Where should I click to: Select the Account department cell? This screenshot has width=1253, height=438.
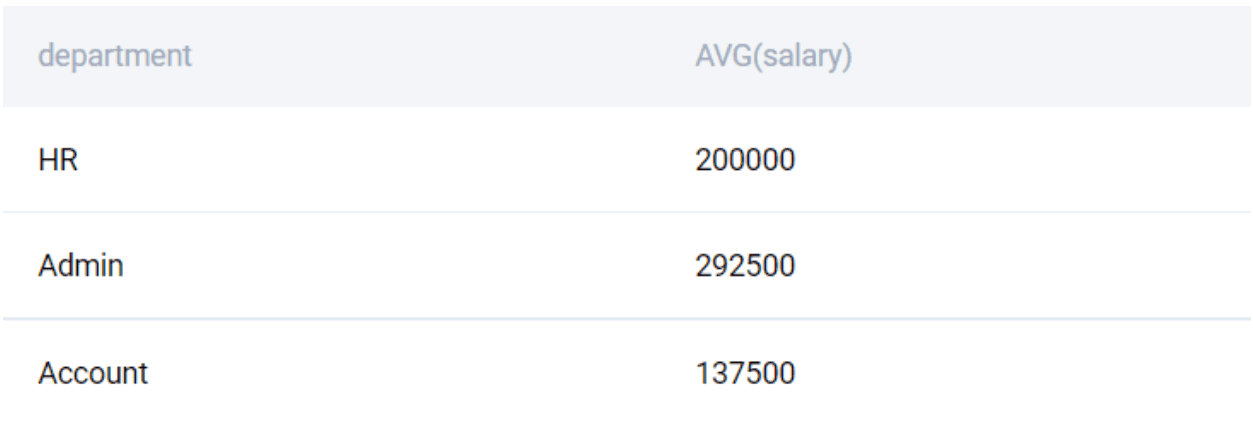pyautogui.click(x=93, y=375)
